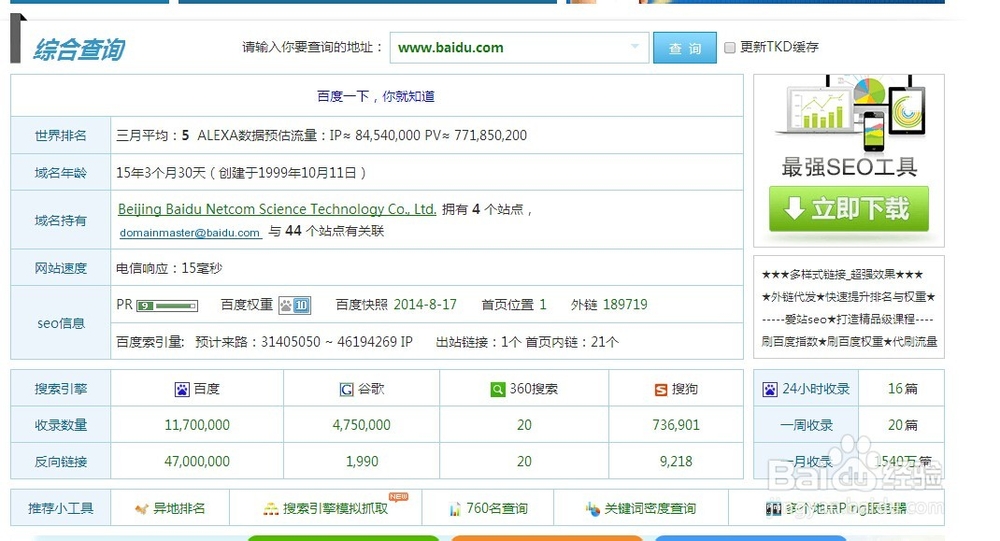Open the domainmaster@baidu.com email link
The image size is (1000, 541).
click(190, 233)
